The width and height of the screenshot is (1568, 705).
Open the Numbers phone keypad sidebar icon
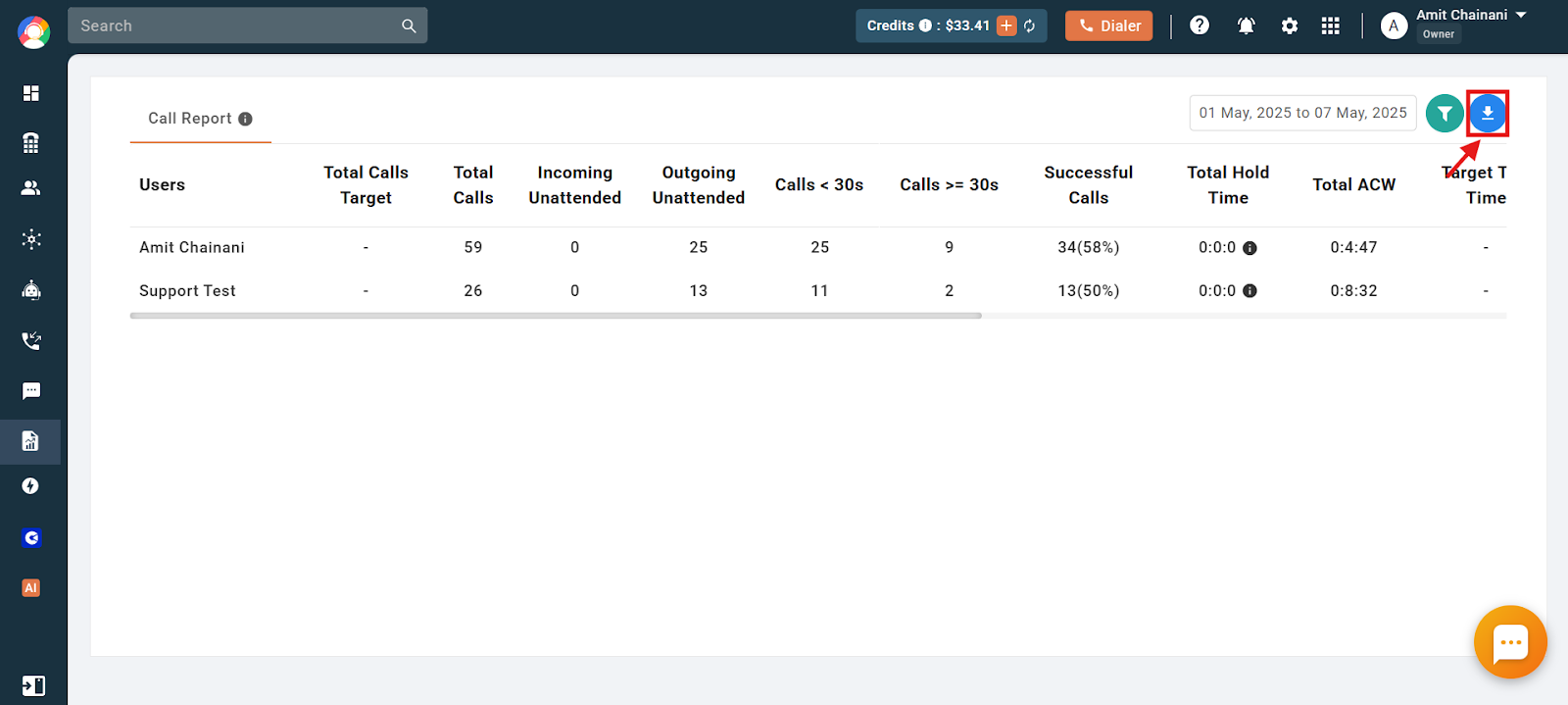(31, 143)
